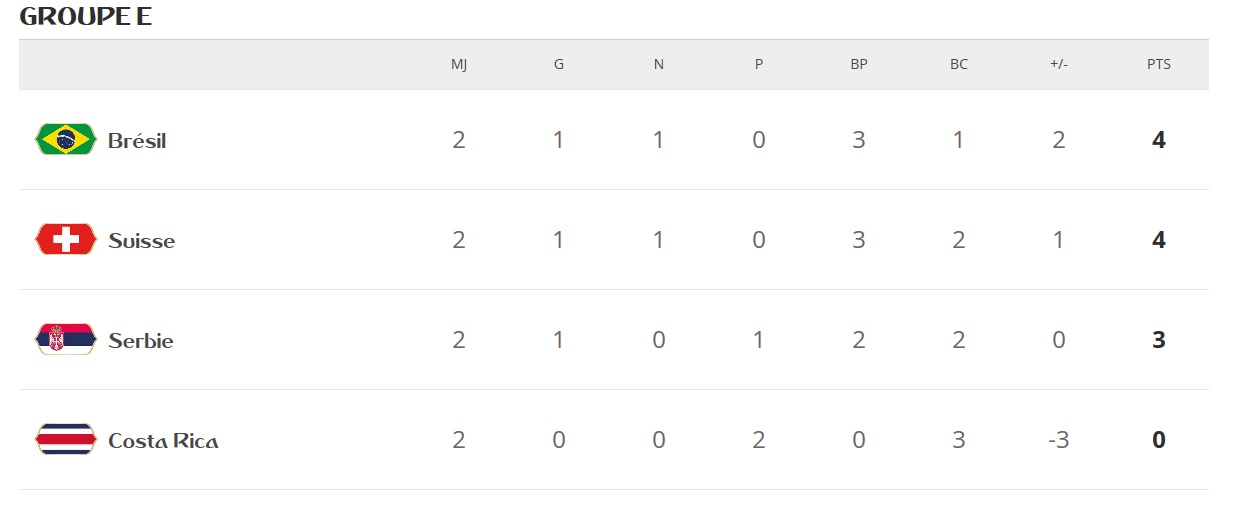Click the N draws column header
The image size is (1241, 509).
(x=658, y=65)
